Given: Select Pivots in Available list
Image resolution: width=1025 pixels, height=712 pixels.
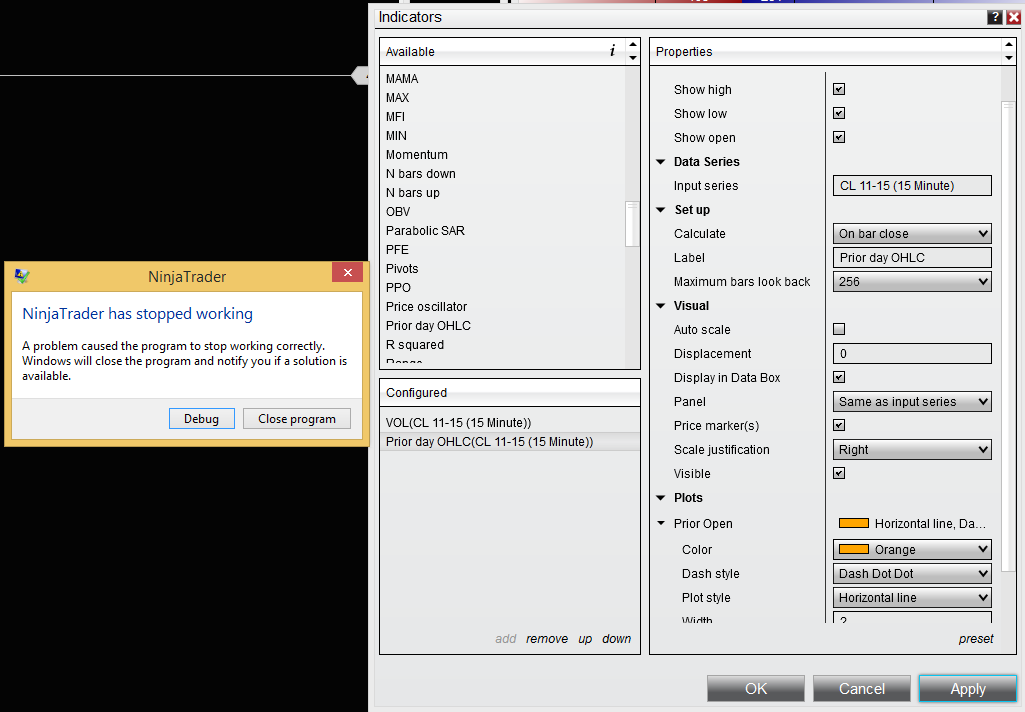Looking at the screenshot, I should click(x=402, y=268).
